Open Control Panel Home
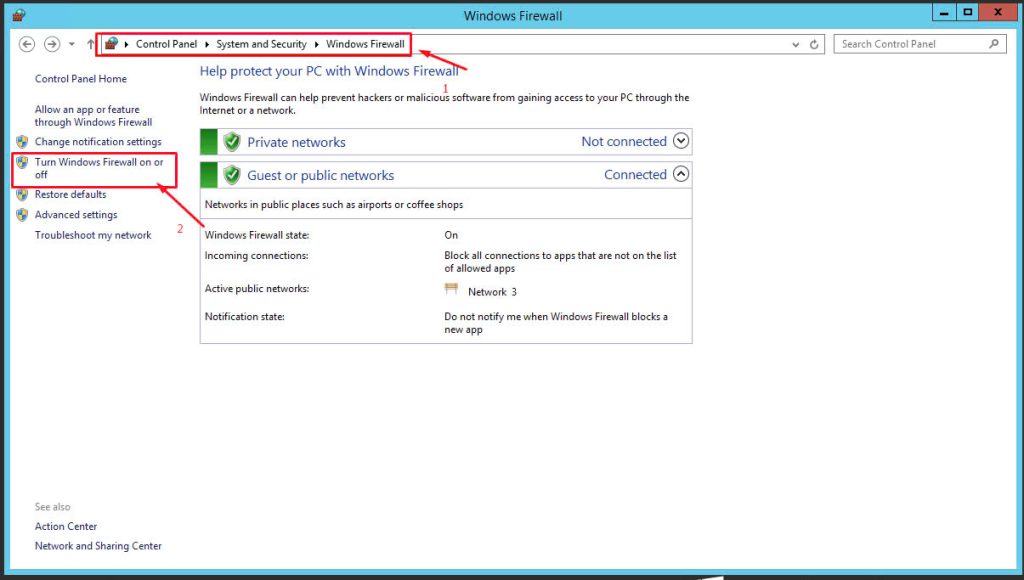Viewport: 1024px width, 580px height. [81, 78]
